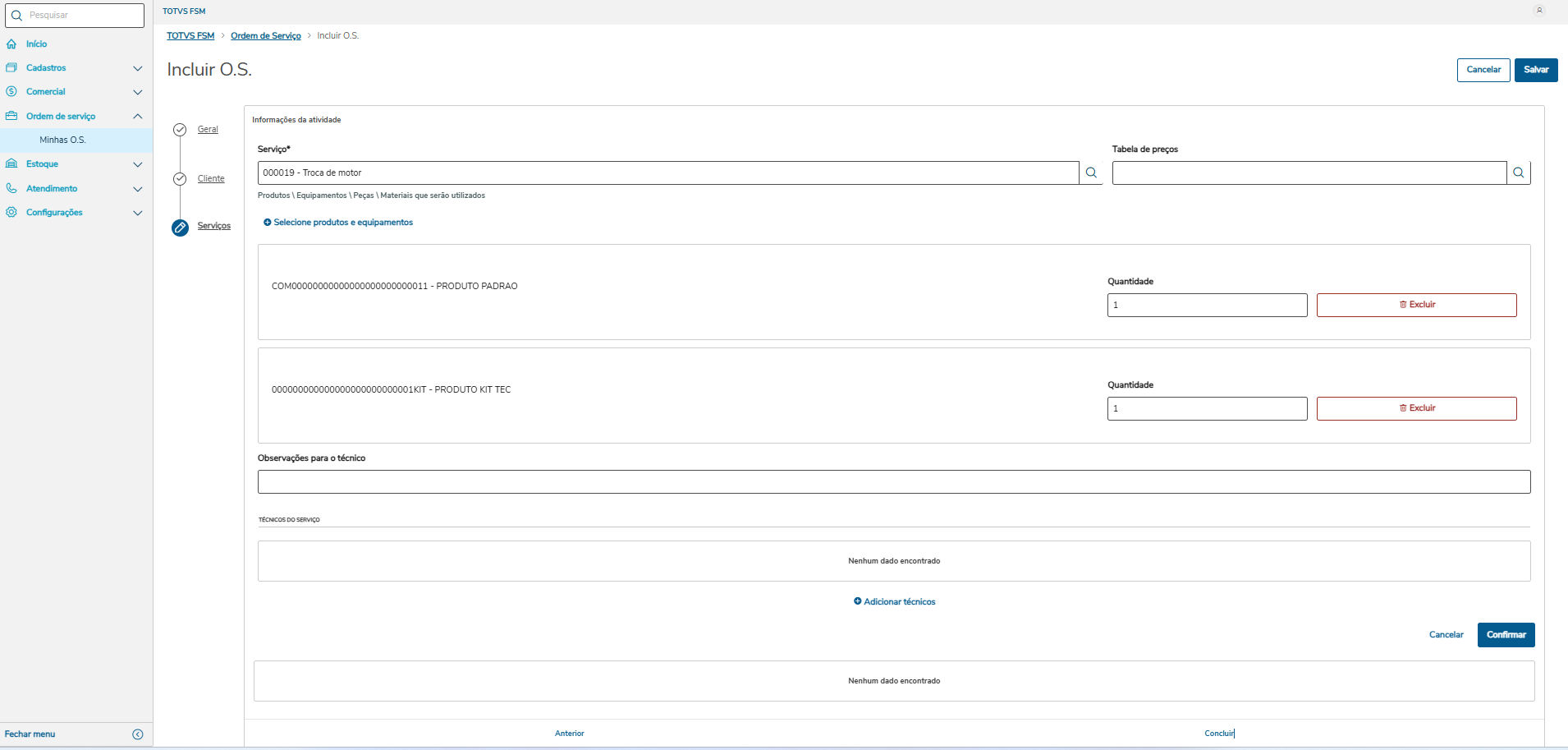Open Minhas O.S. menu item
The height and width of the screenshot is (750, 1568).
click(x=62, y=140)
